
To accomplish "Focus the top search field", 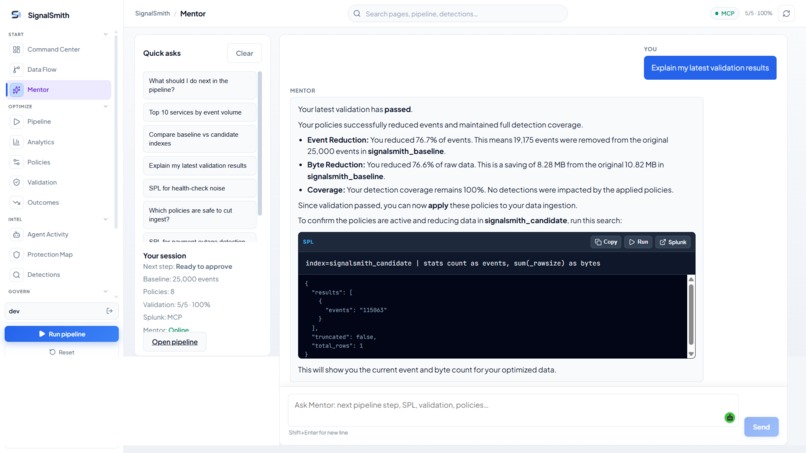I will (x=457, y=14).
